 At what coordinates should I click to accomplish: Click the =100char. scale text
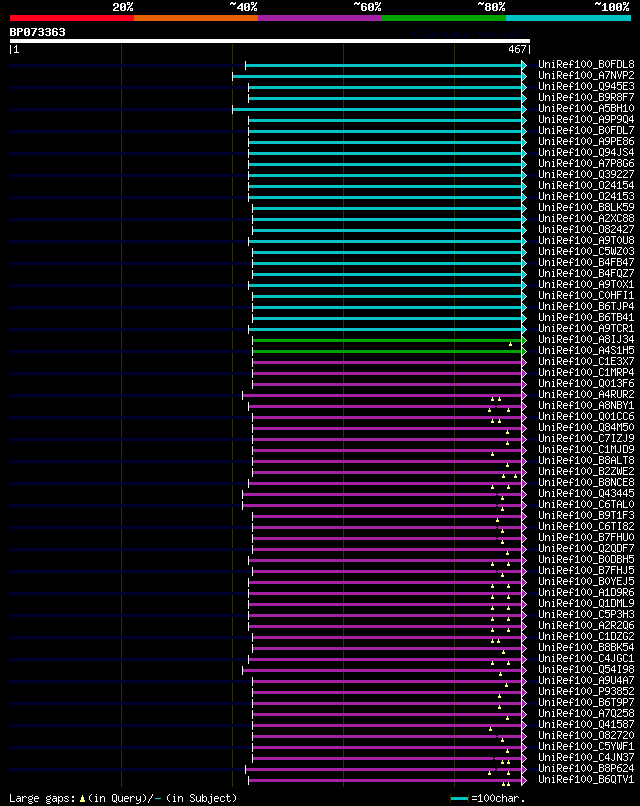[x=498, y=799]
